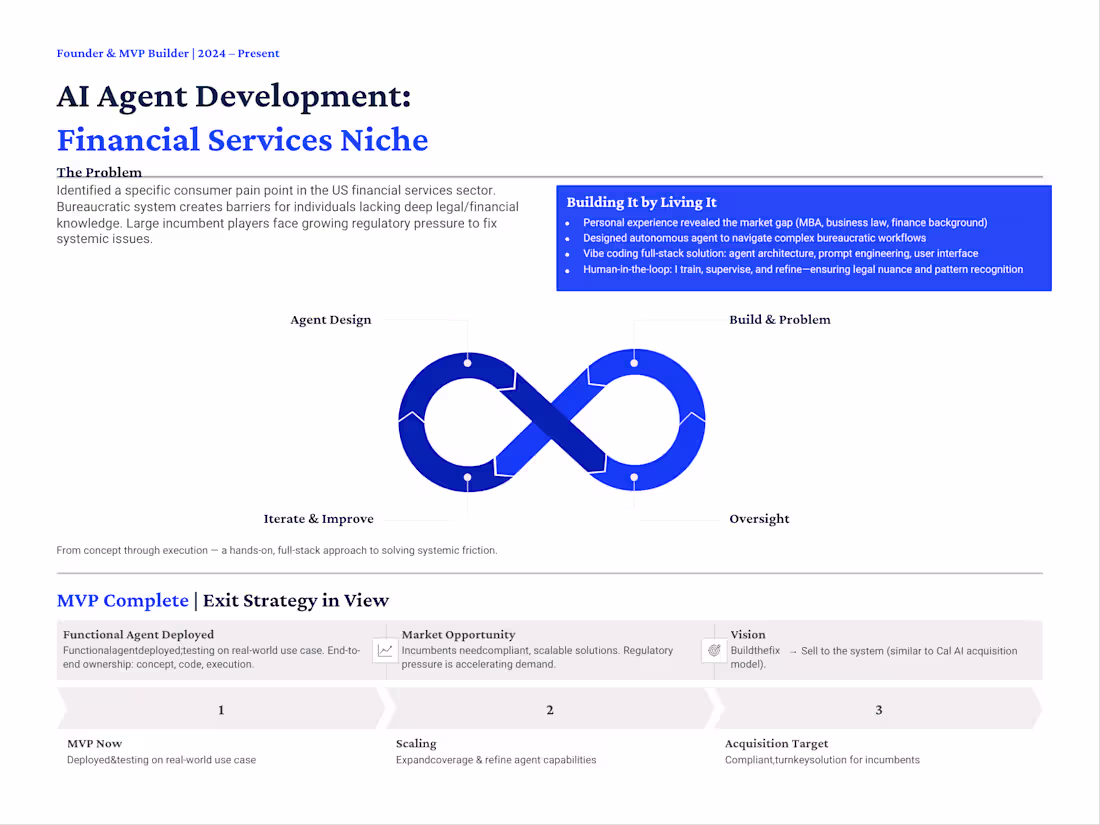This screenshot has width=1100, height=825.
Task: Click the step 3 arrow banner
Action: pos(878,709)
